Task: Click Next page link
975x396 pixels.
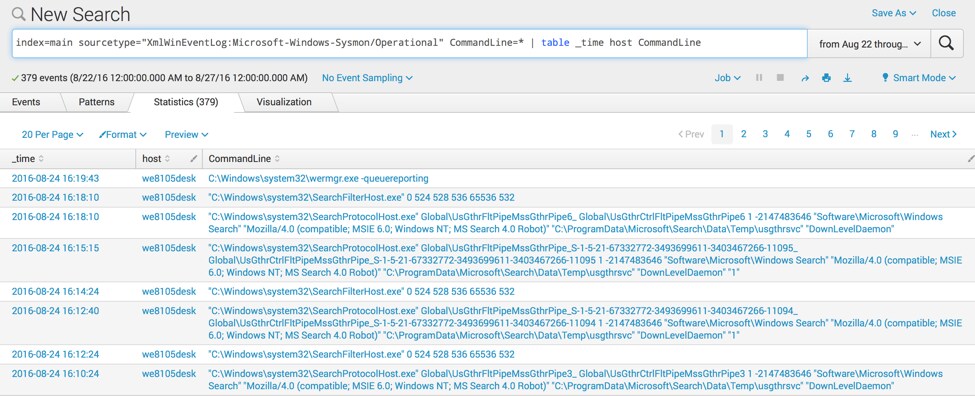Action: pyautogui.click(x=943, y=134)
